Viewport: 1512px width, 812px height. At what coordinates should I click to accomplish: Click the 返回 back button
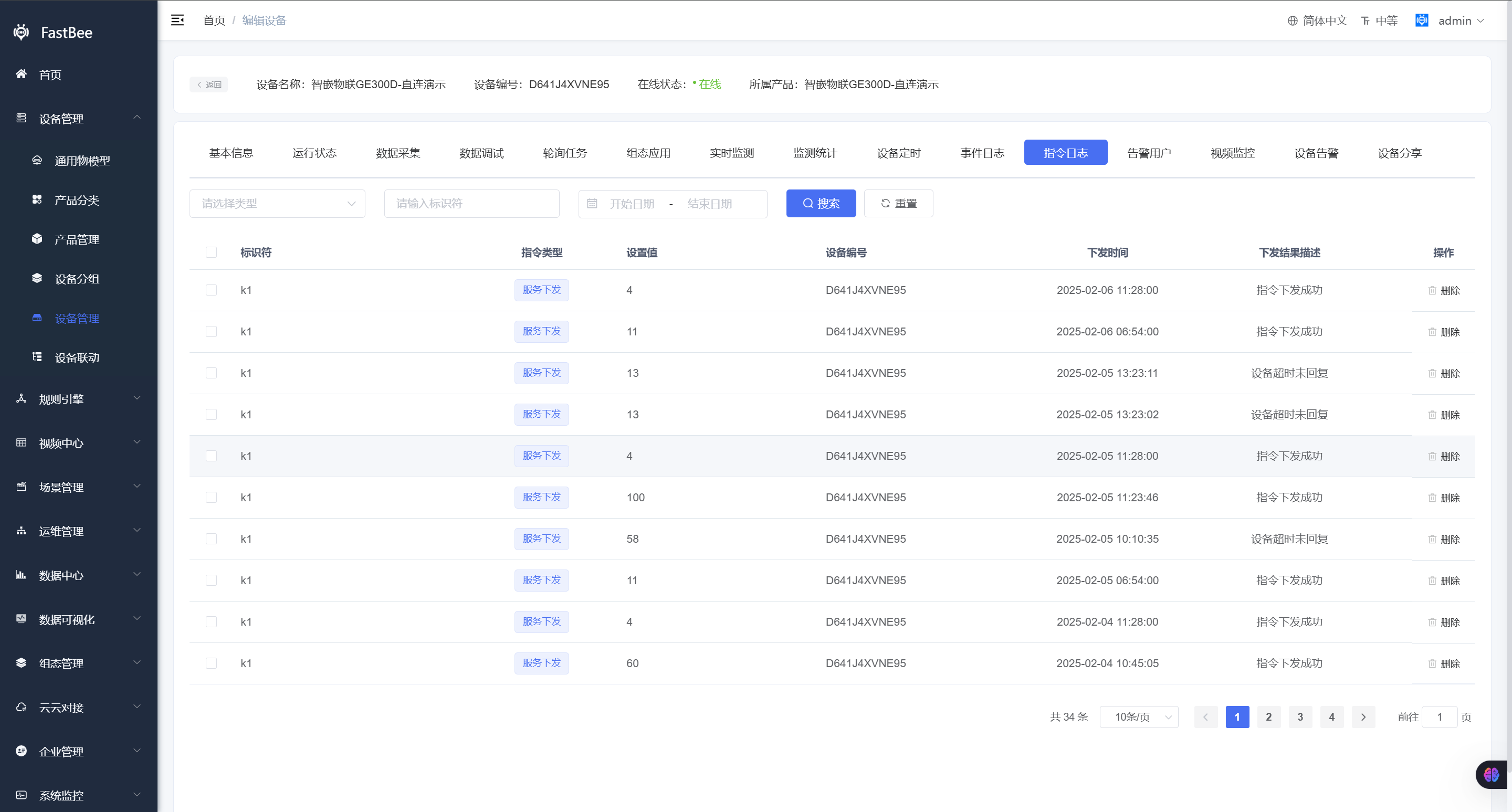click(209, 85)
